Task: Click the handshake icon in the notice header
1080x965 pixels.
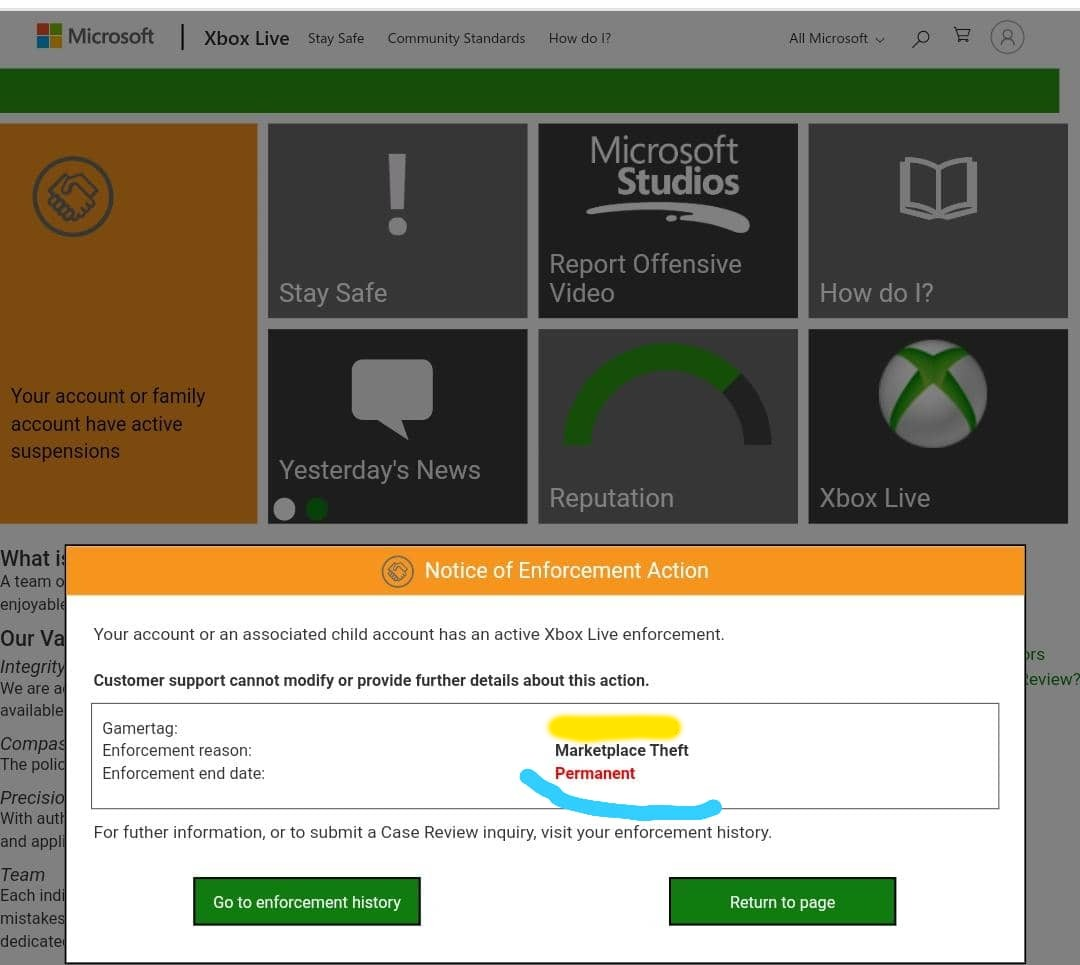Action: (x=397, y=572)
